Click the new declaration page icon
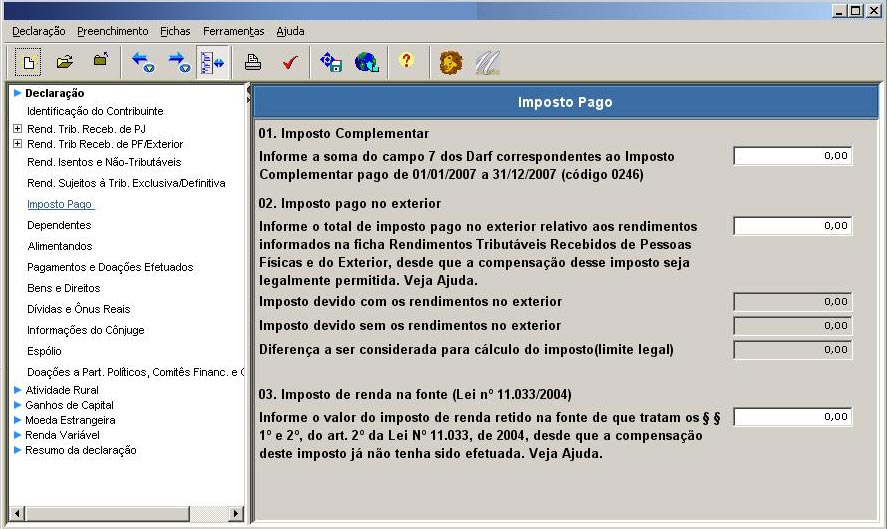The width and height of the screenshot is (887, 529). pyautogui.click(x=28, y=62)
